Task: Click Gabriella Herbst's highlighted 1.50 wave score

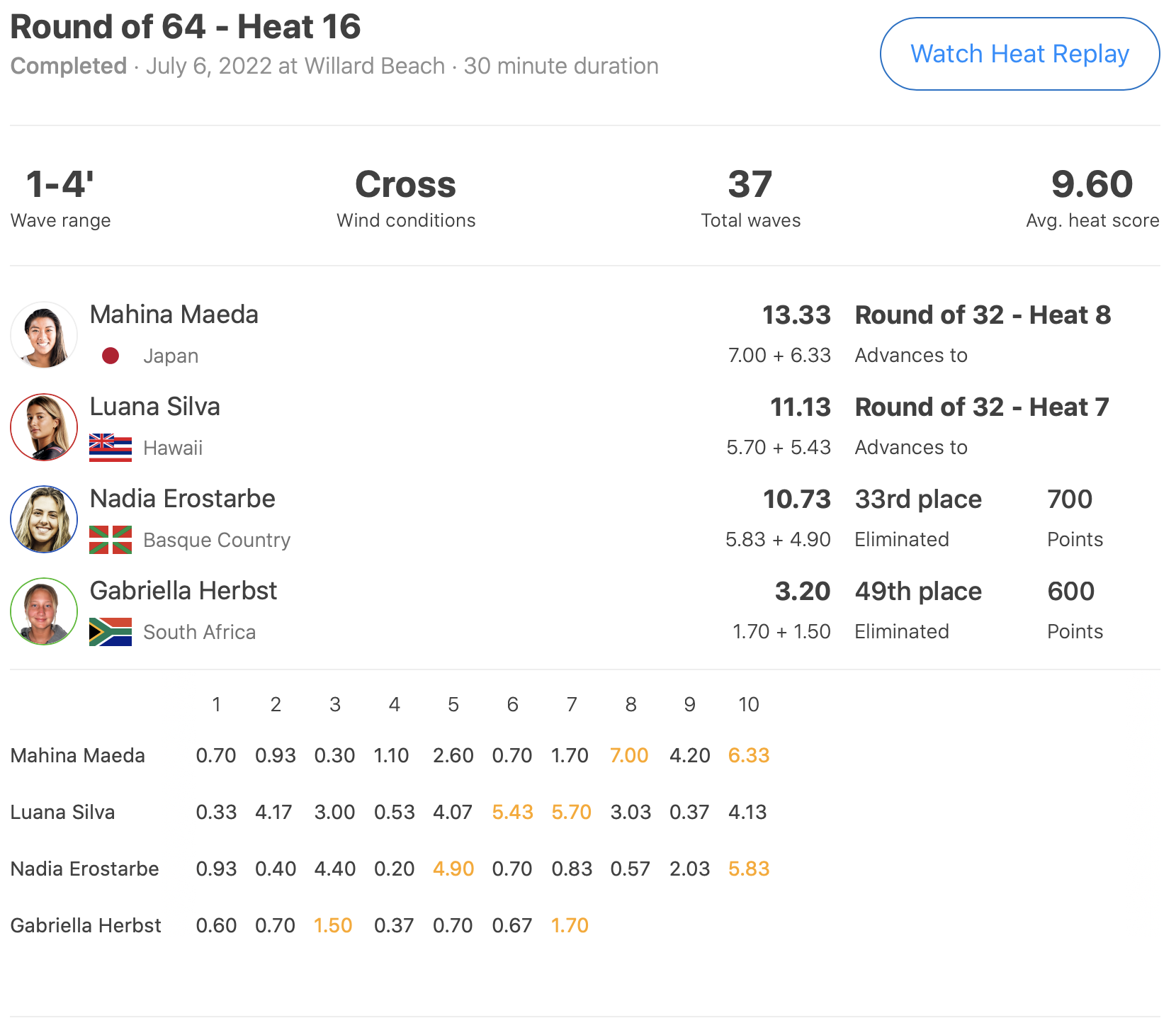Action: point(333,925)
